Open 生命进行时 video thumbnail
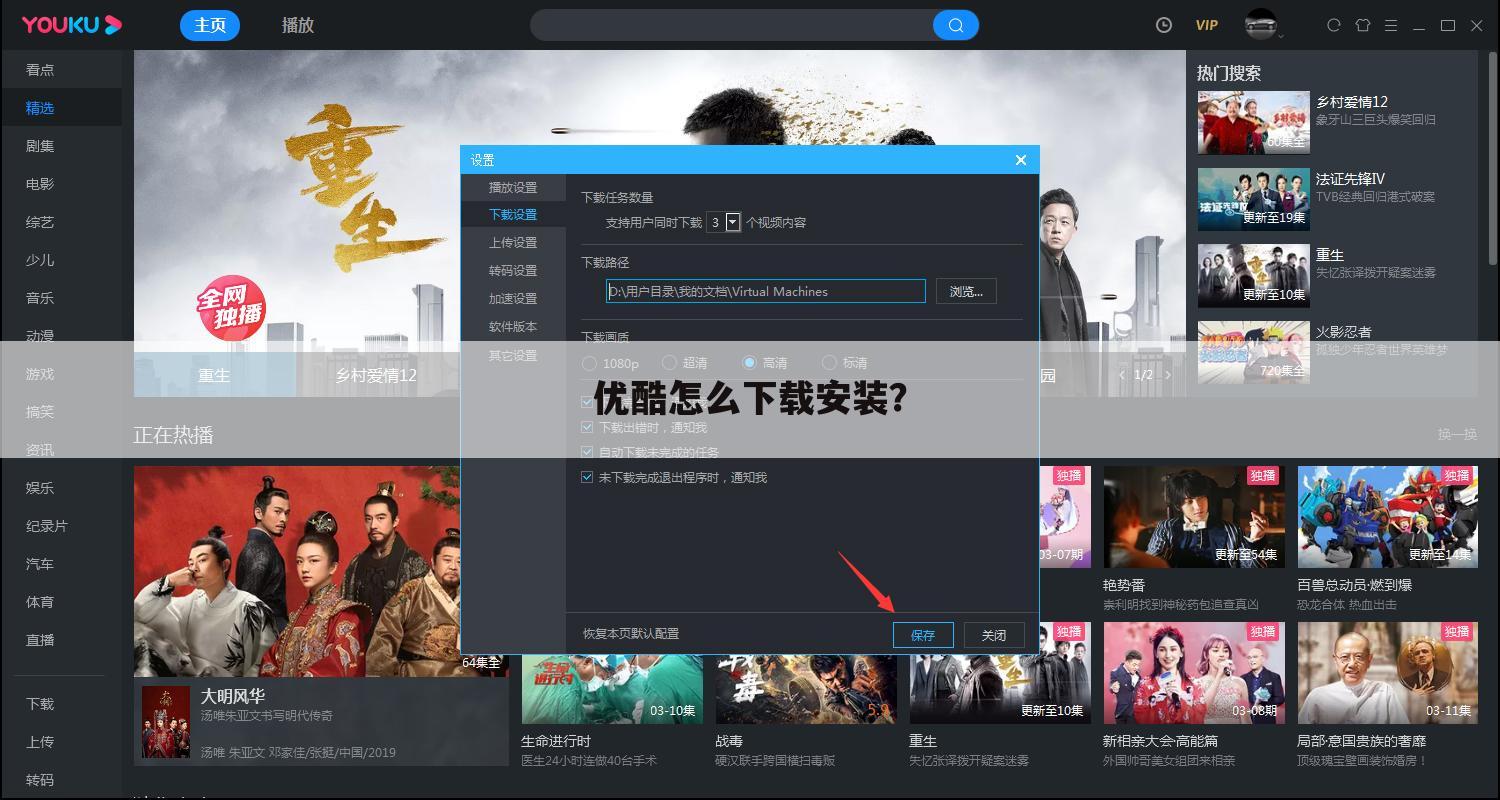Screen dimensions: 1500x800 tap(610, 673)
